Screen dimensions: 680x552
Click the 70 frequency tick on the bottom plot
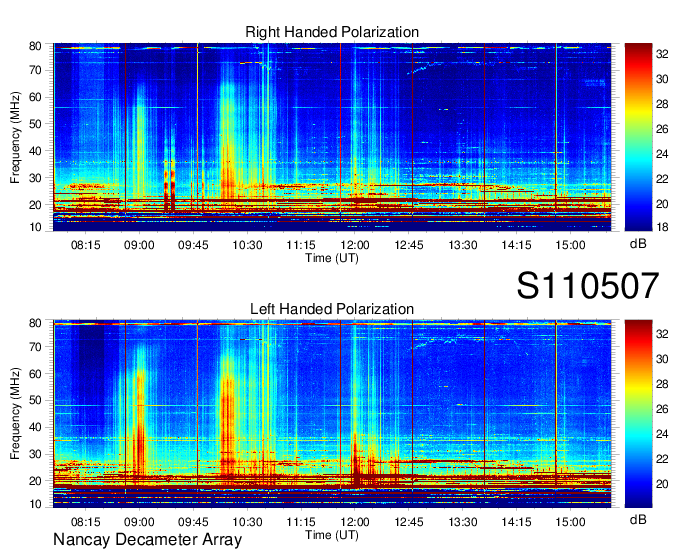click(x=35, y=347)
